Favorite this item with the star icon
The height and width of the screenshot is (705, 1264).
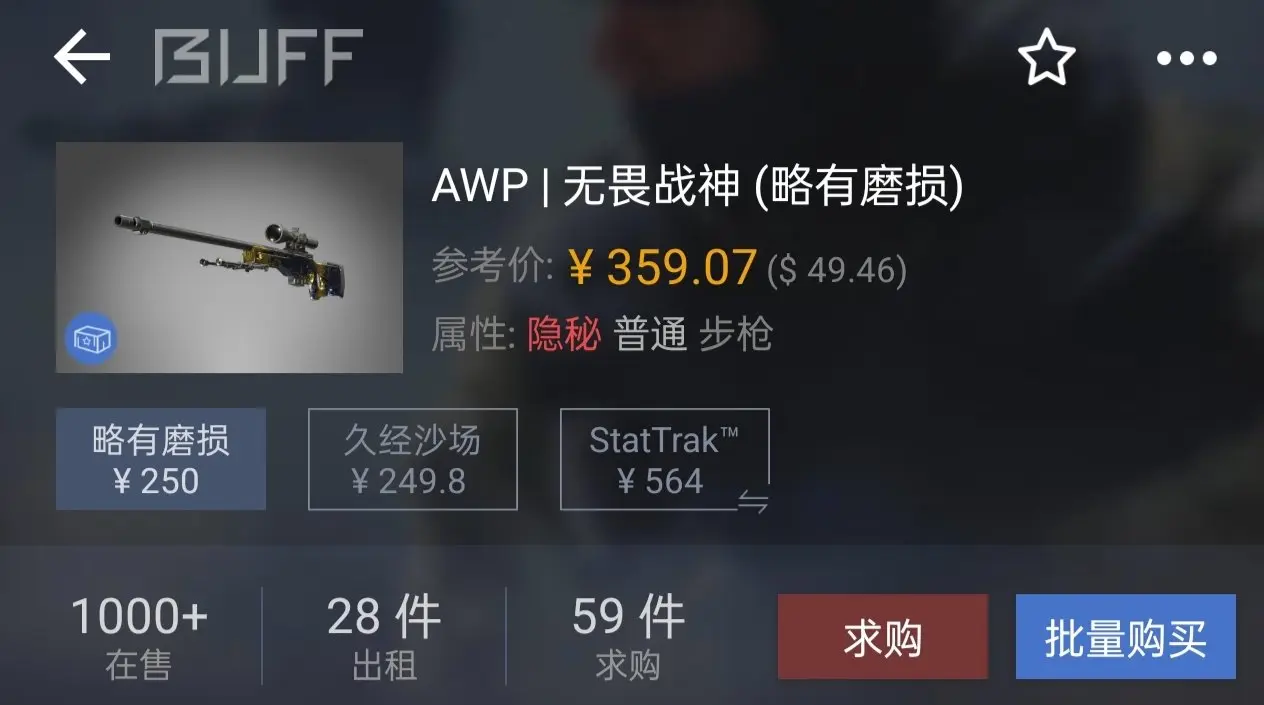click(1047, 57)
